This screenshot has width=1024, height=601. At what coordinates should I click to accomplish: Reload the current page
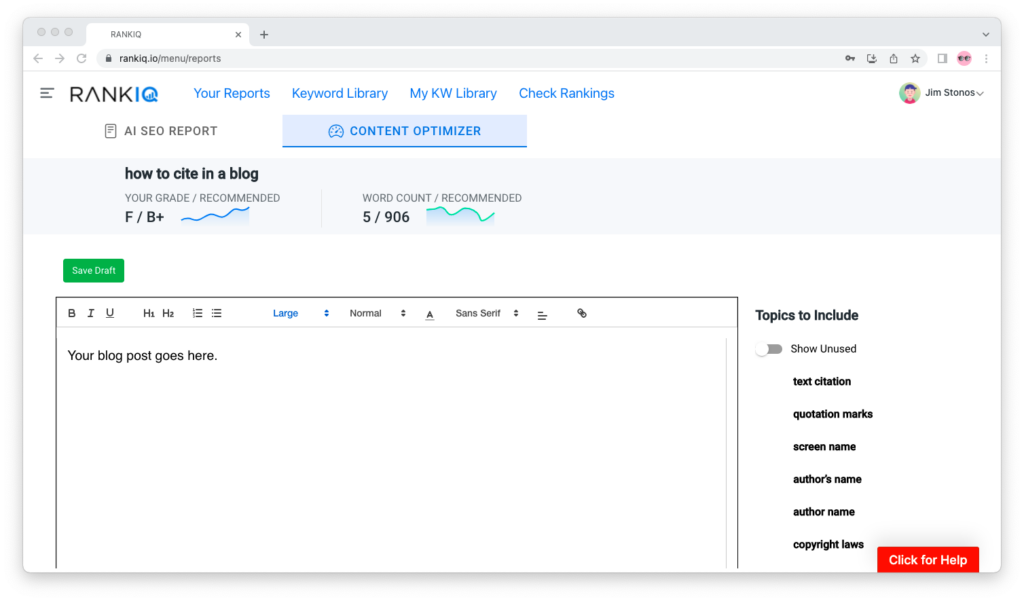(82, 58)
